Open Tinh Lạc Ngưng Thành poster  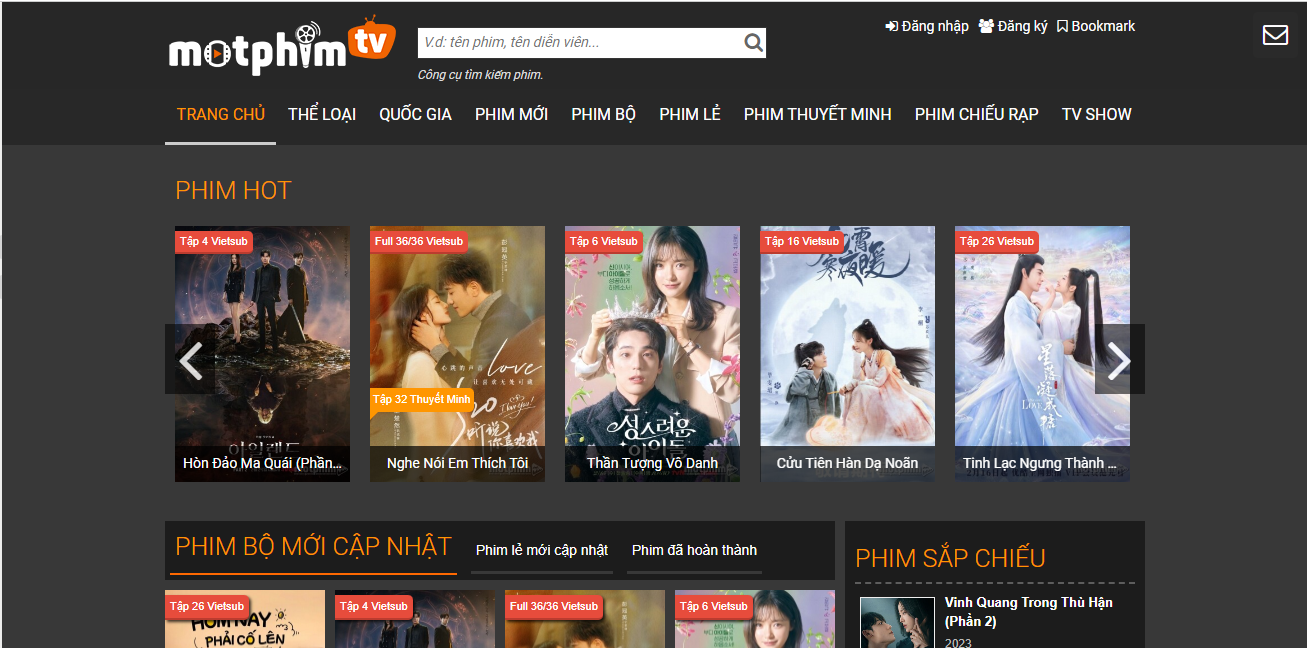[1042, 354]
